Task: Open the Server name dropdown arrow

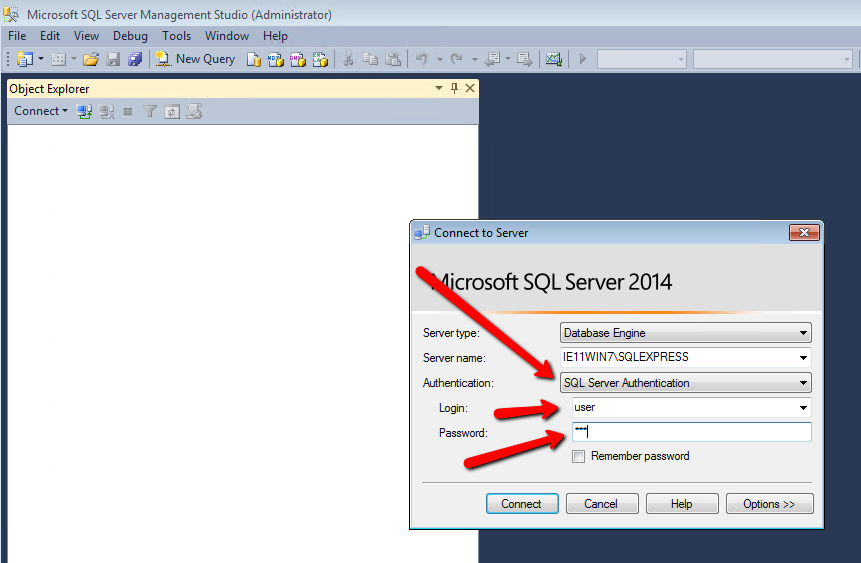Action: [803, 358]
